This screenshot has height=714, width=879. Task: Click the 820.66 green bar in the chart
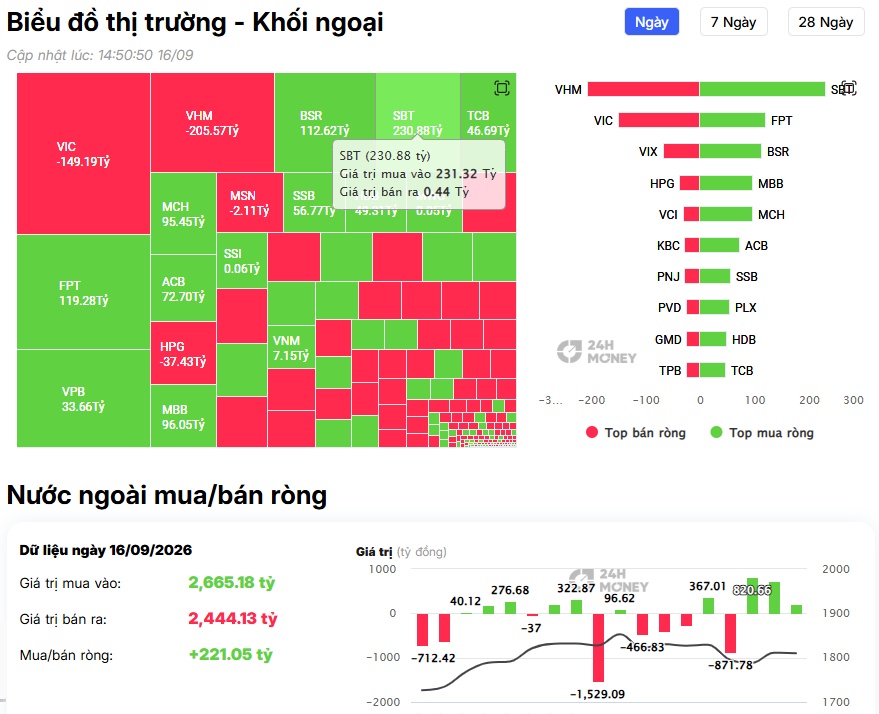(x=752, y=596)
